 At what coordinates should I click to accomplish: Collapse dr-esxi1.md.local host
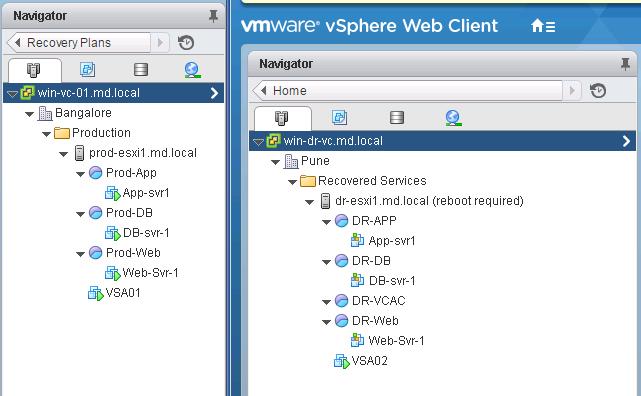coord(309,202)
